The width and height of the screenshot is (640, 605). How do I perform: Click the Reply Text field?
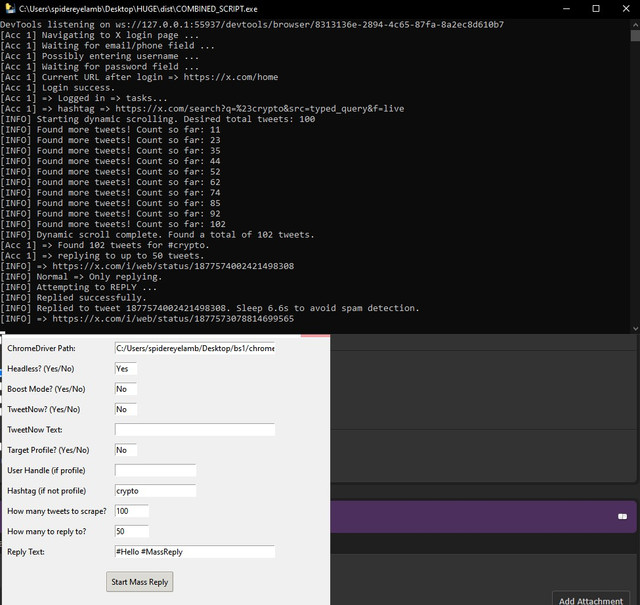pos(195,552)
